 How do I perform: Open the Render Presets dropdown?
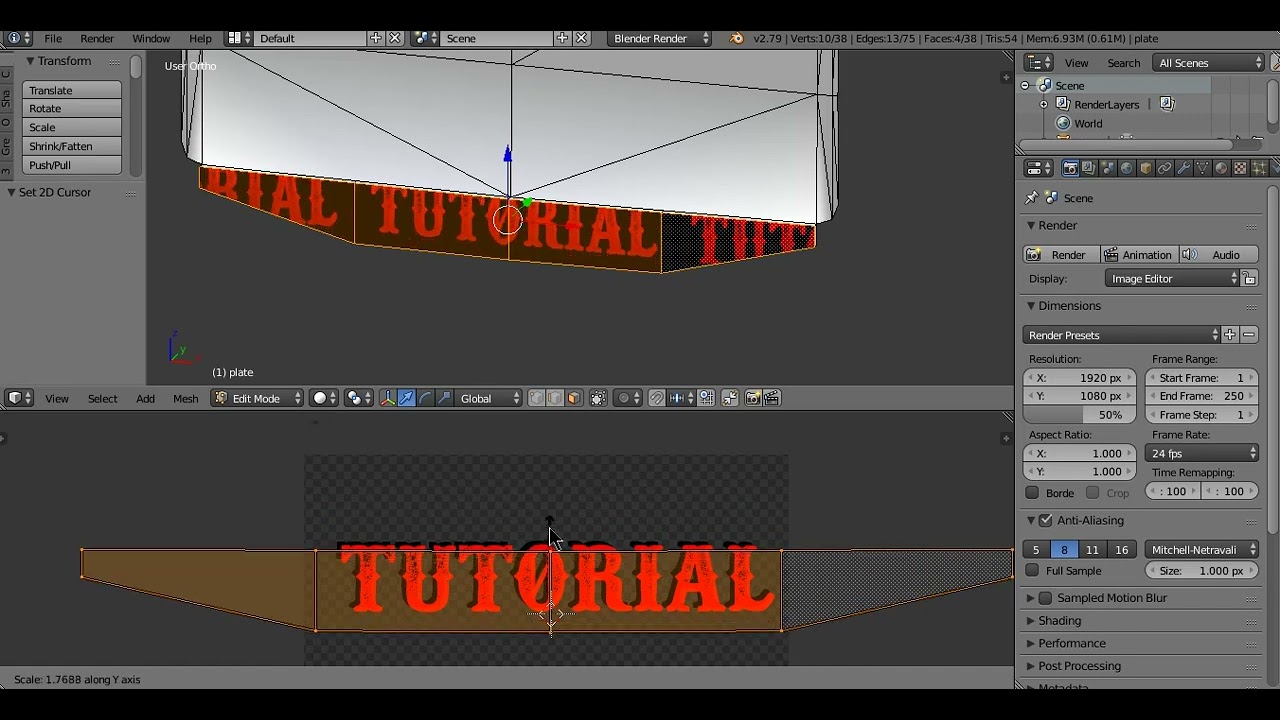(x=1122, y=335)
